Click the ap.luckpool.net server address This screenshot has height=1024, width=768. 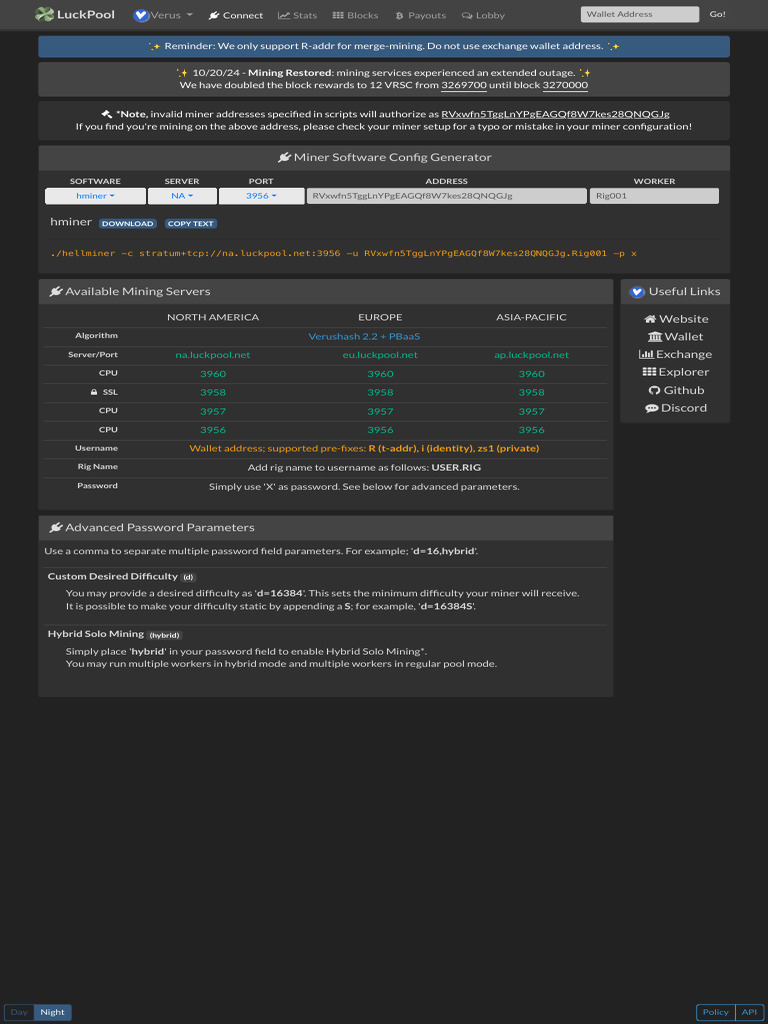[x=532, y=355]
